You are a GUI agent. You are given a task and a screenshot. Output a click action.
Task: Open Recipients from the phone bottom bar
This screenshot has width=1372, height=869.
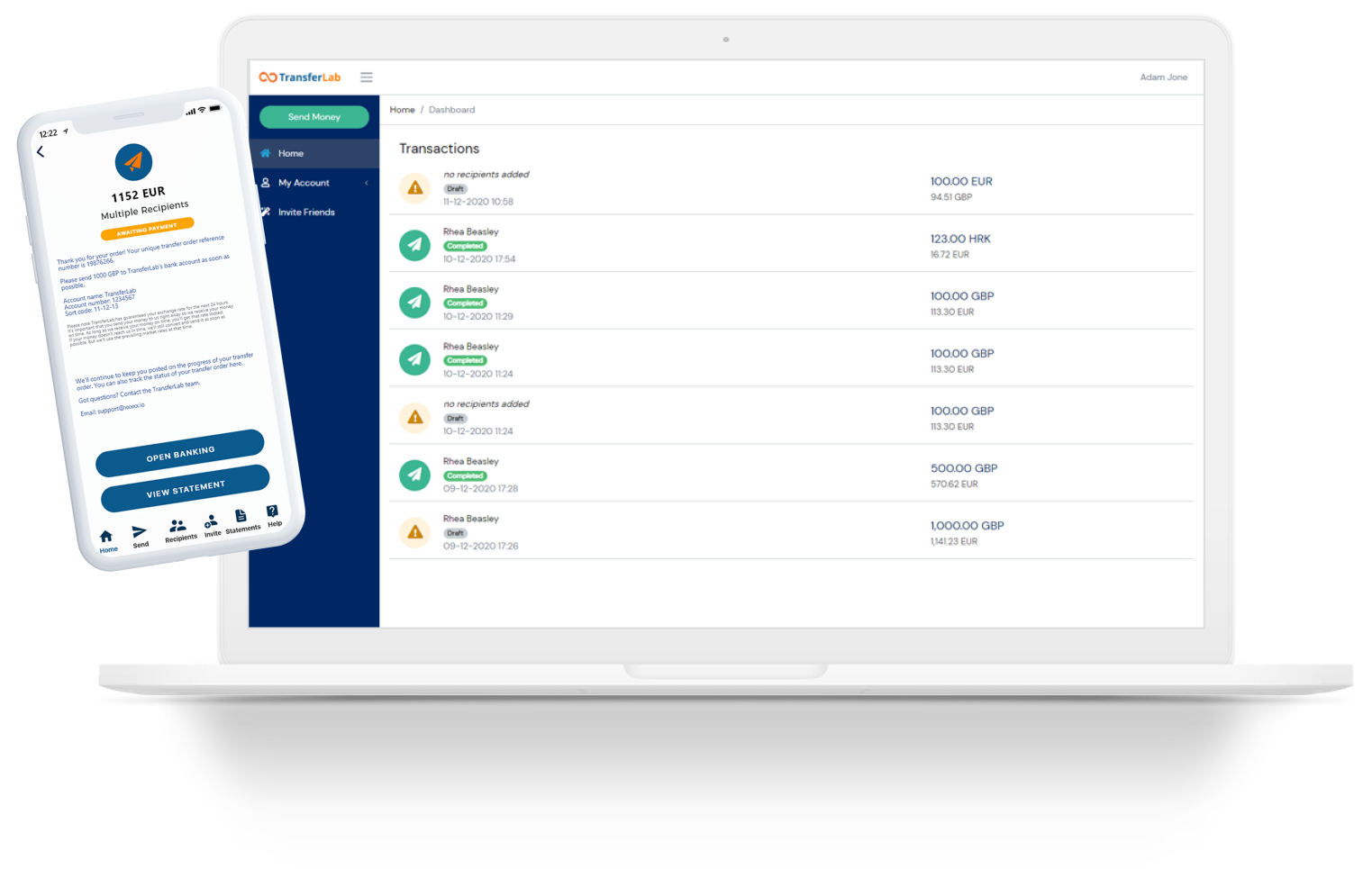(178, 529)
